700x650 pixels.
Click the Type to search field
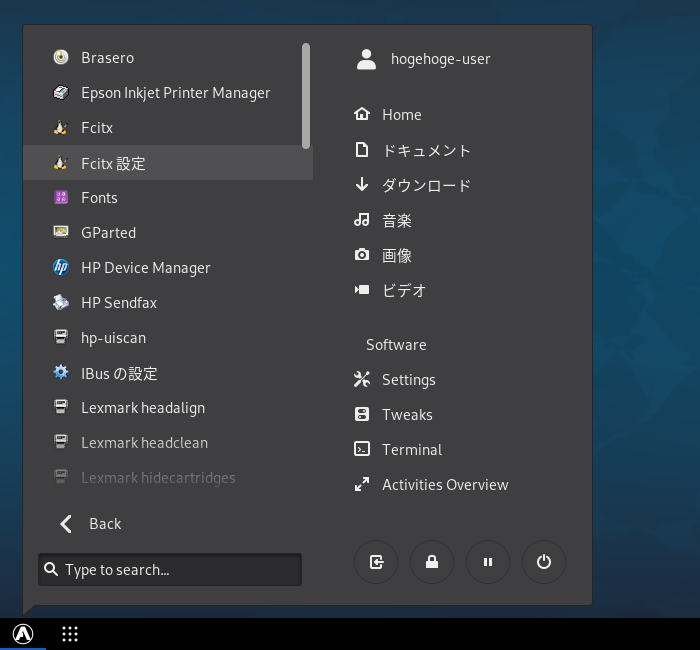click(x=170, y=570)
